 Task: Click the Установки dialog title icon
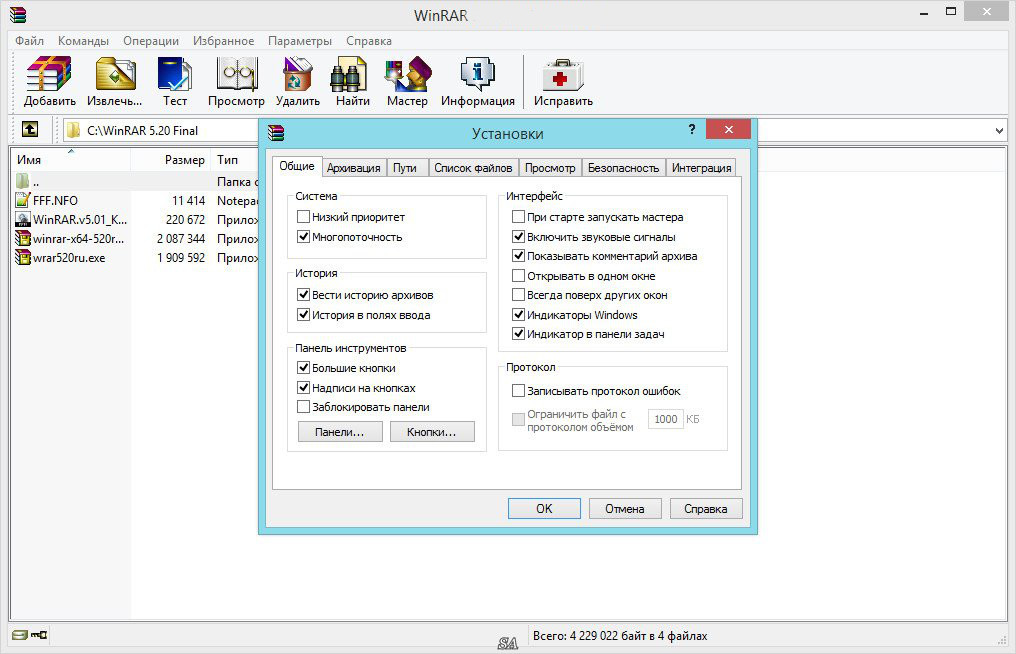pos(276,132)
